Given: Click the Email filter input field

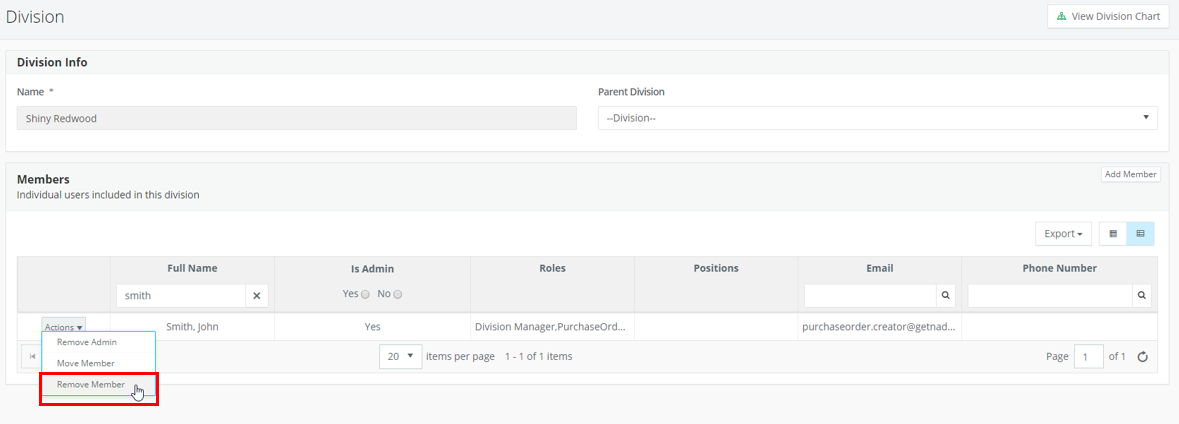Looking at the screenshot, I should (870, 296).
